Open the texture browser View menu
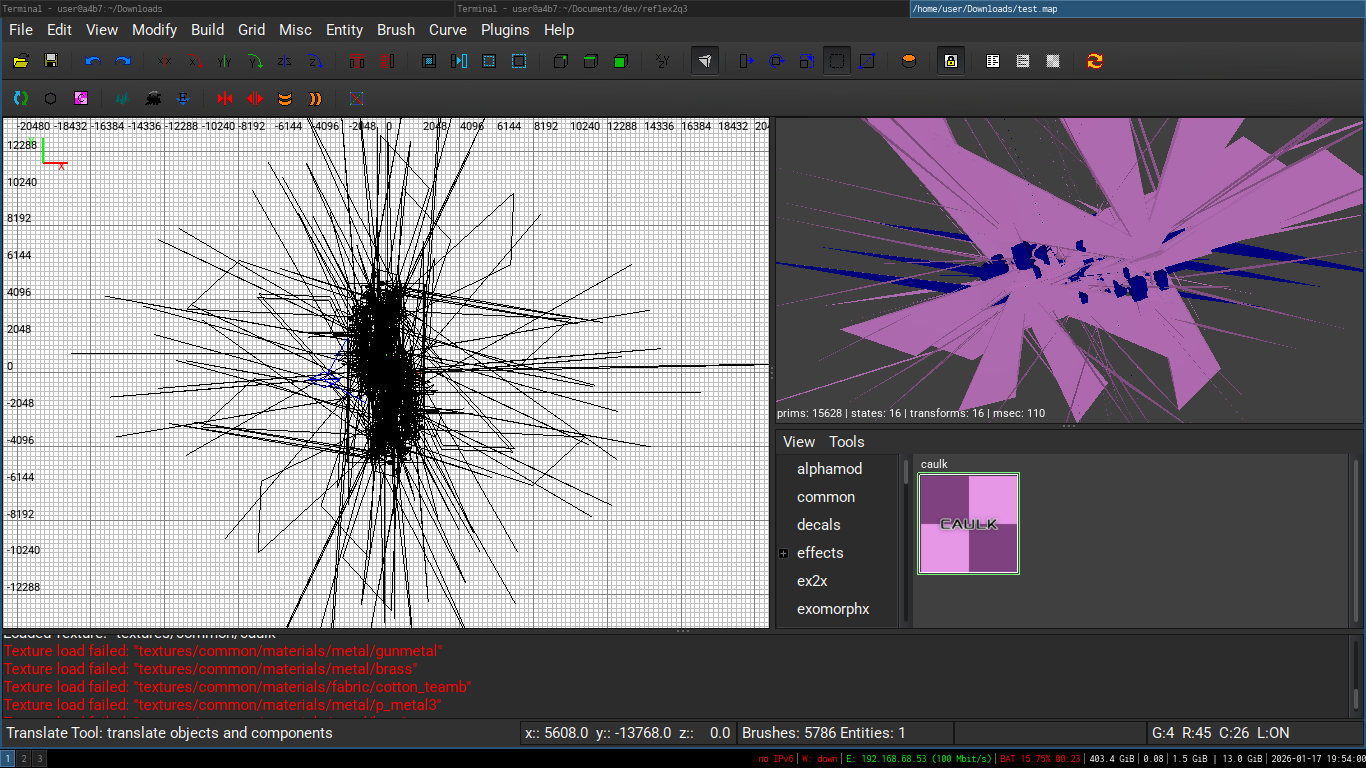The width and height of the screenshot is (1366, 768). [798, 442]
